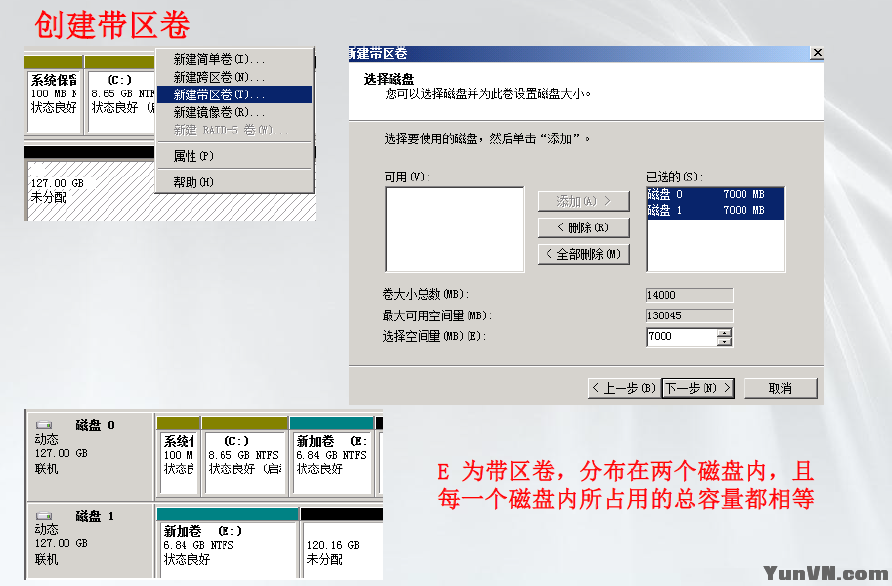This screenshot has width=892, height=586.
Task: Click 取消 to cancel the wizard
Action: (781, 388)
